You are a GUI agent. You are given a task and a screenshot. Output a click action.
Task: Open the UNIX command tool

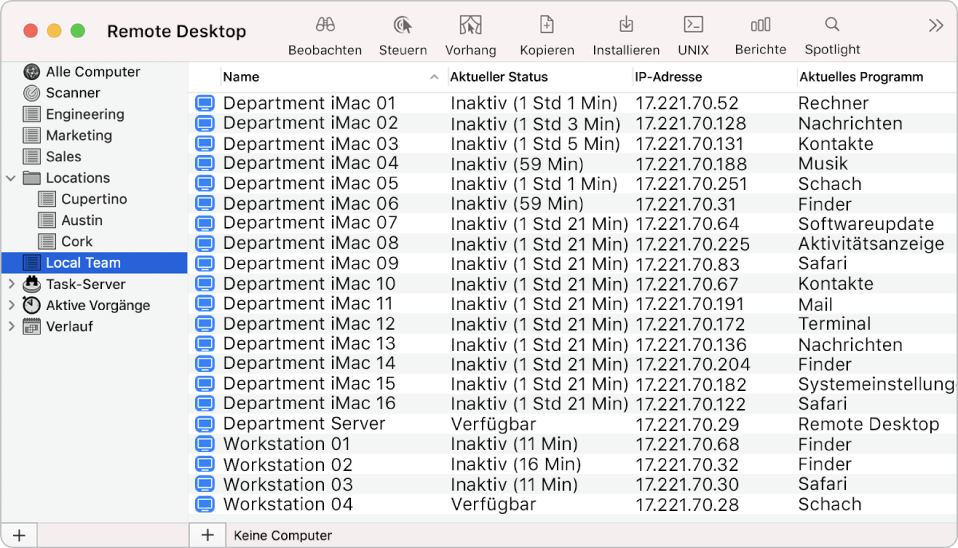692,26
